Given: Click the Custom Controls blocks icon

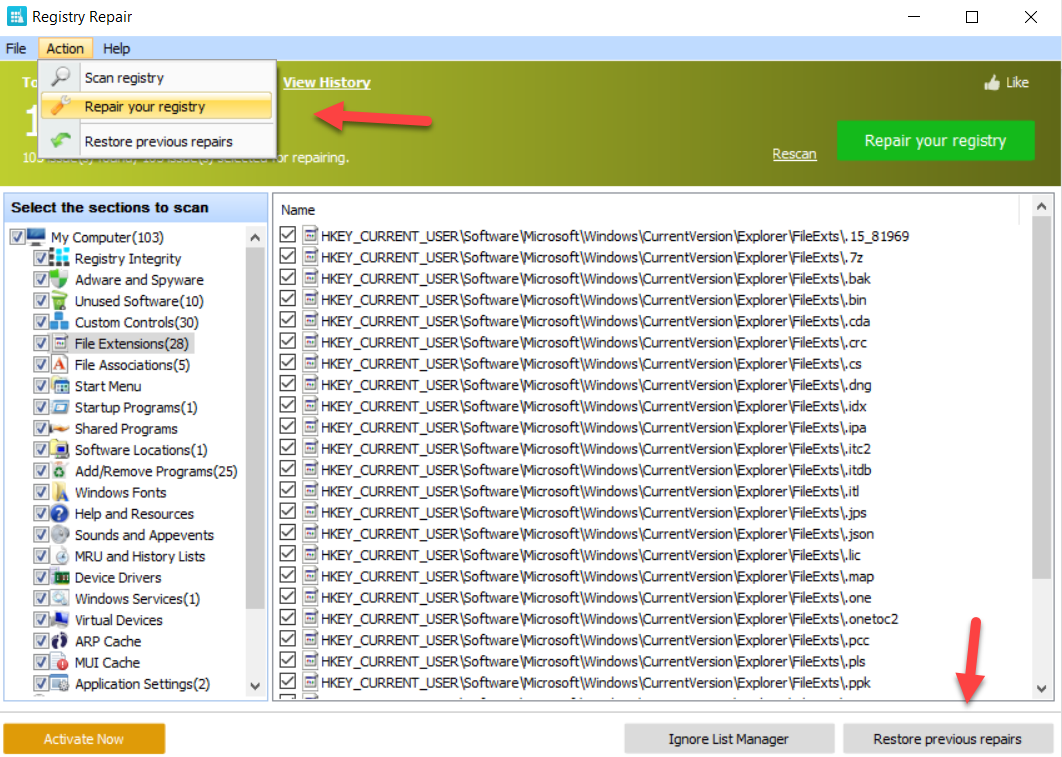Looking at the screenshot, I should coord(60,322).
